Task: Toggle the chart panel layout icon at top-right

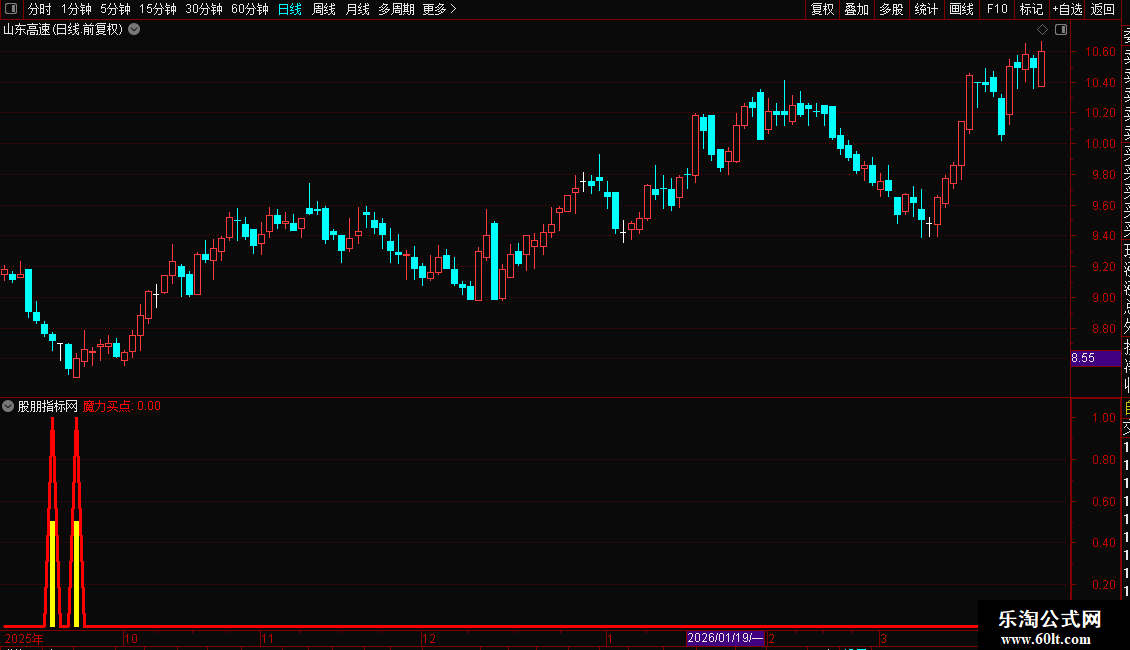Action: [x=1061, y=30]
